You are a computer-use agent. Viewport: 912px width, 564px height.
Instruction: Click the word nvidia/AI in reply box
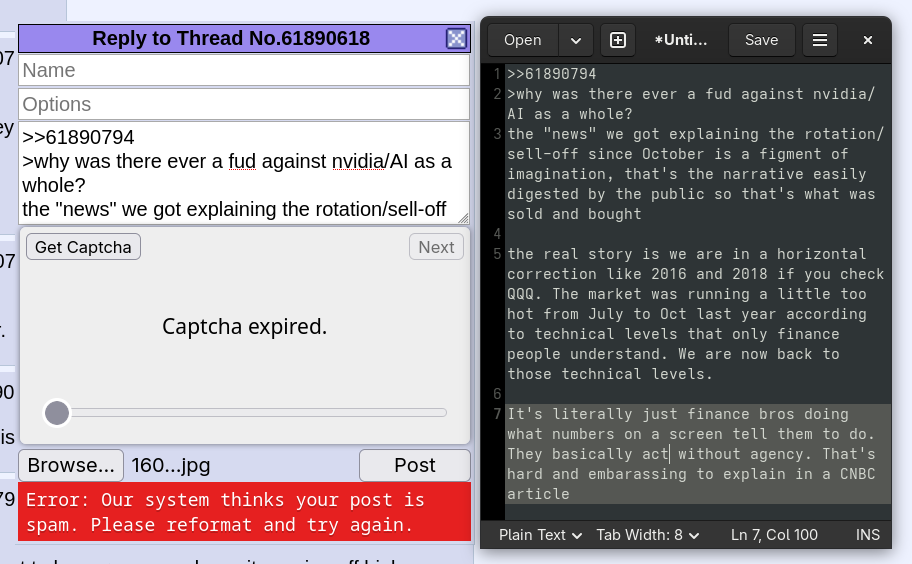[370, 161]
